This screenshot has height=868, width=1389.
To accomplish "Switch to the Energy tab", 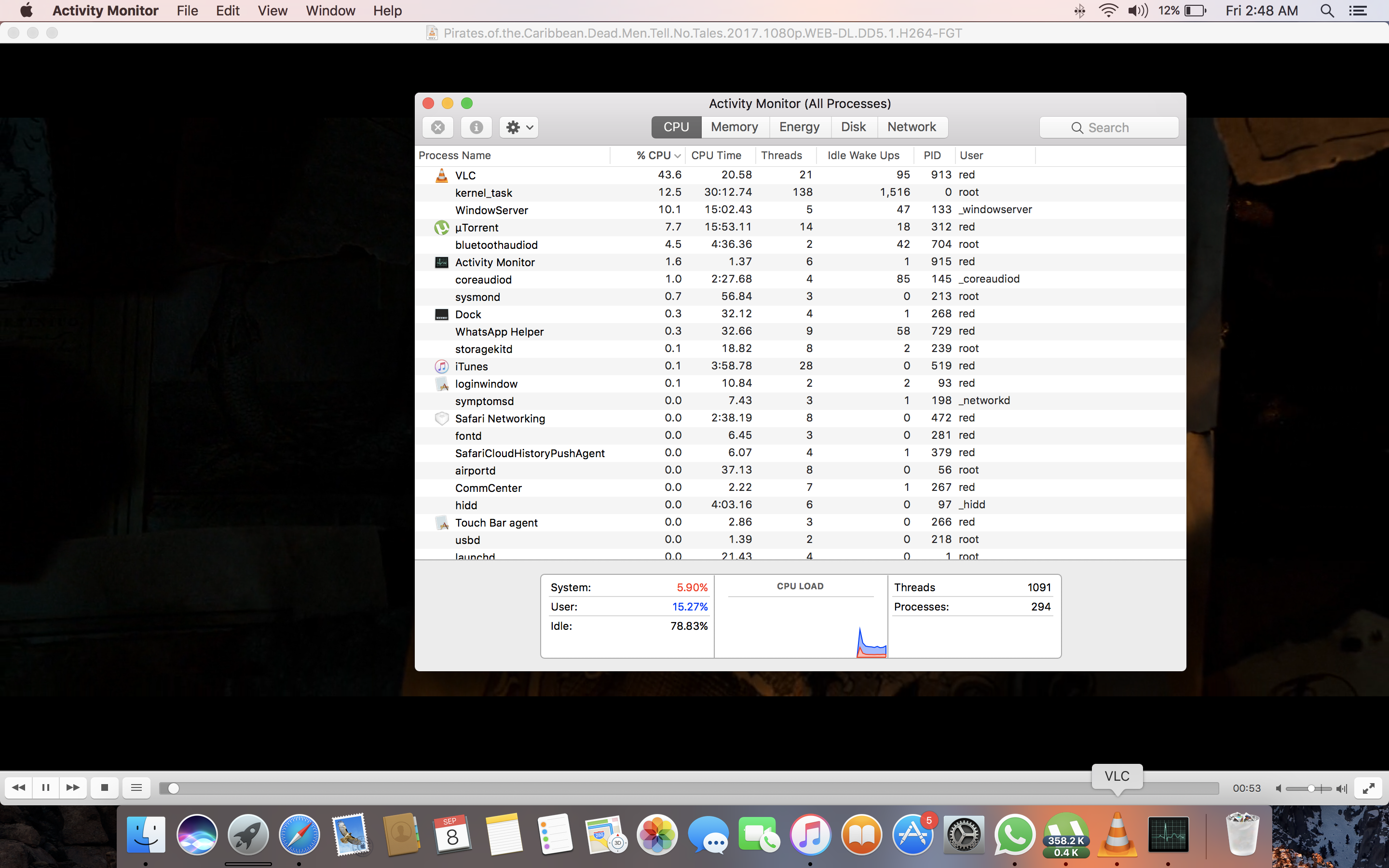I will click(799, 127).
